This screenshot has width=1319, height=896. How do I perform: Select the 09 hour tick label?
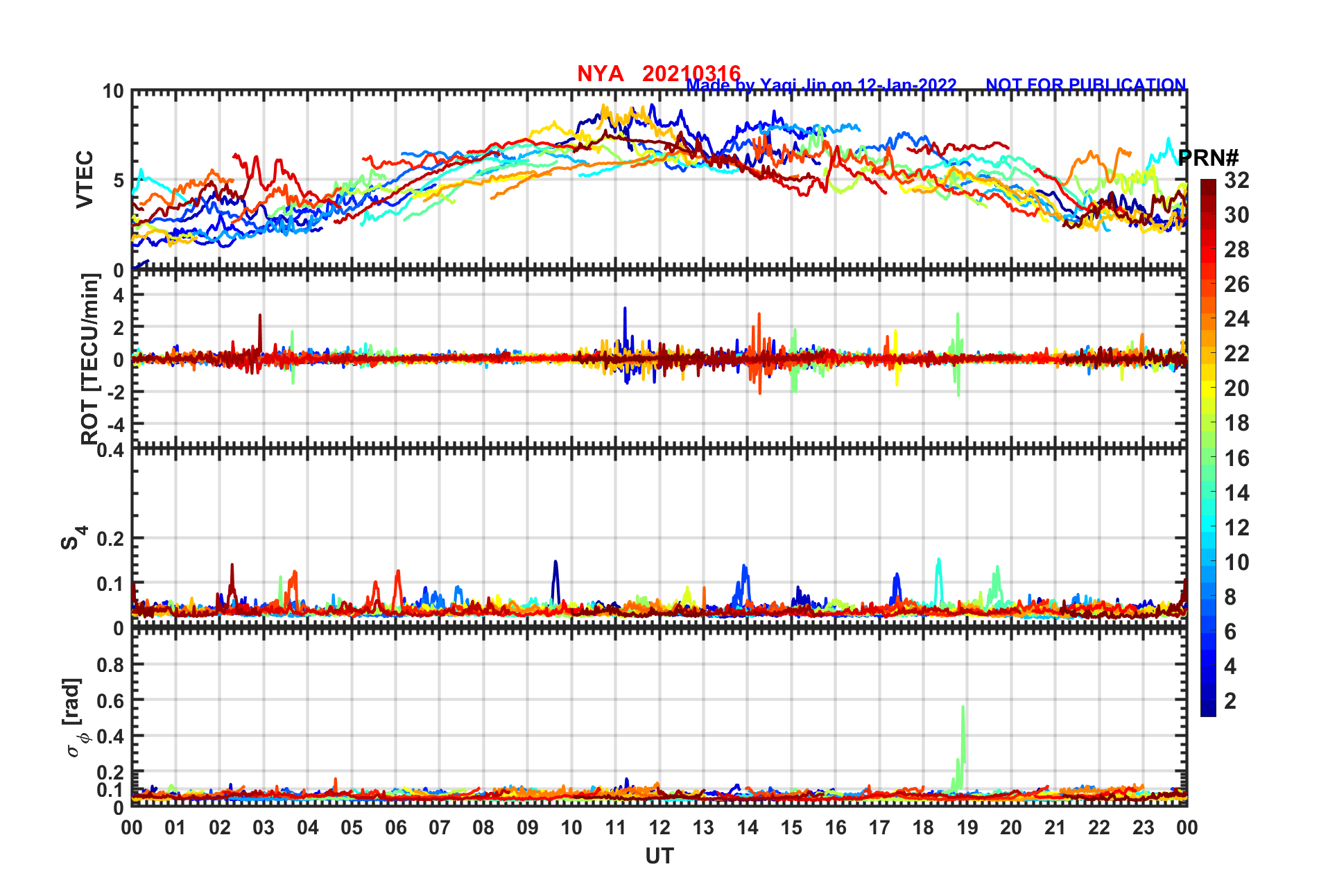point(528,827)
